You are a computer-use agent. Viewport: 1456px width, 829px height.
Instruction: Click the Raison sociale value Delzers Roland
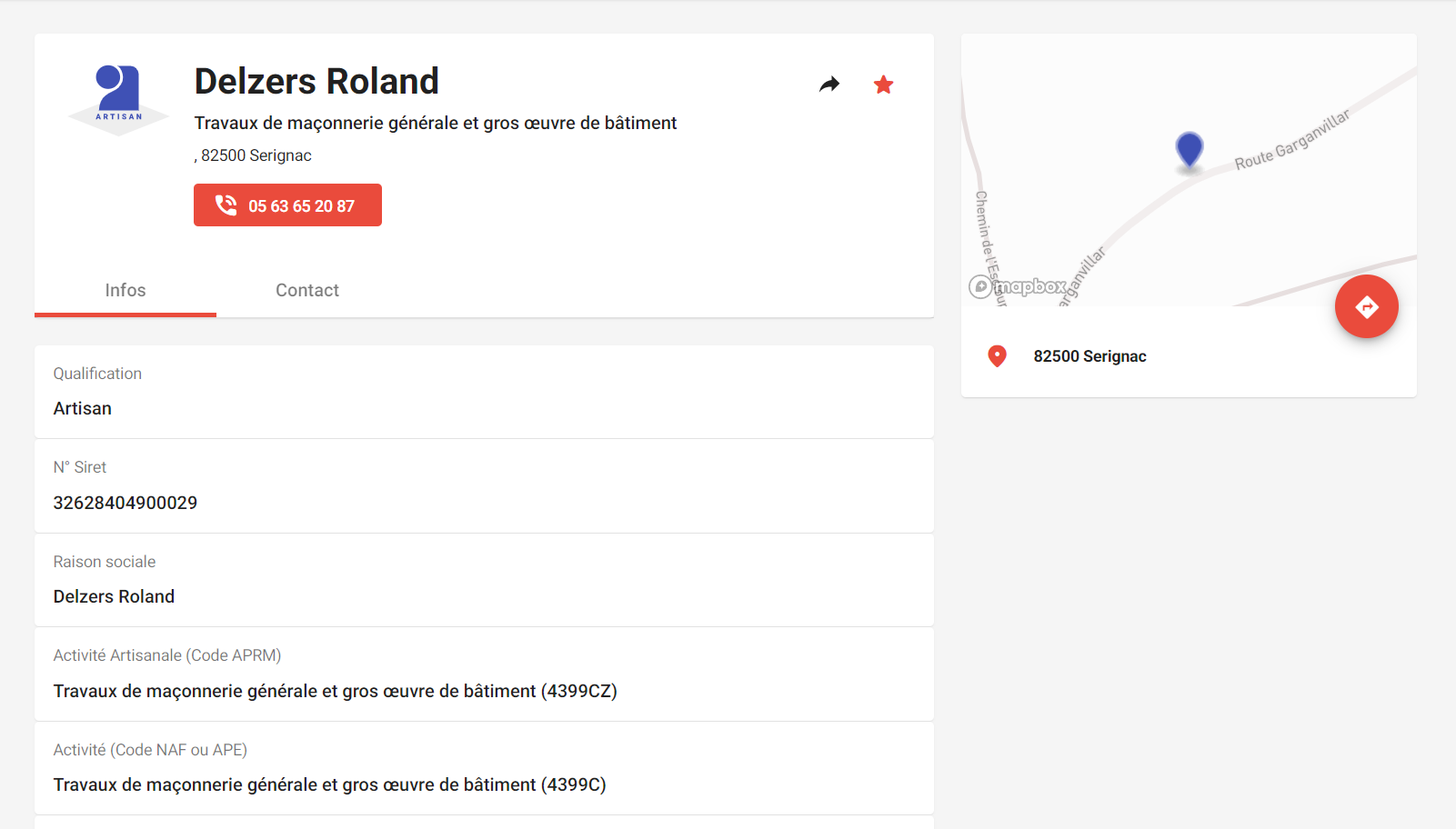[x=114, y=596]
